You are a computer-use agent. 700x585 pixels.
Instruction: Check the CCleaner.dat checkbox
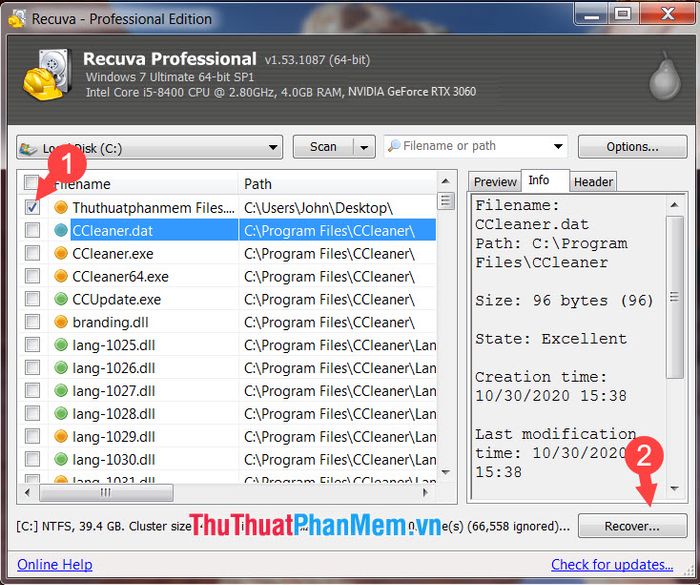(32, 230)
